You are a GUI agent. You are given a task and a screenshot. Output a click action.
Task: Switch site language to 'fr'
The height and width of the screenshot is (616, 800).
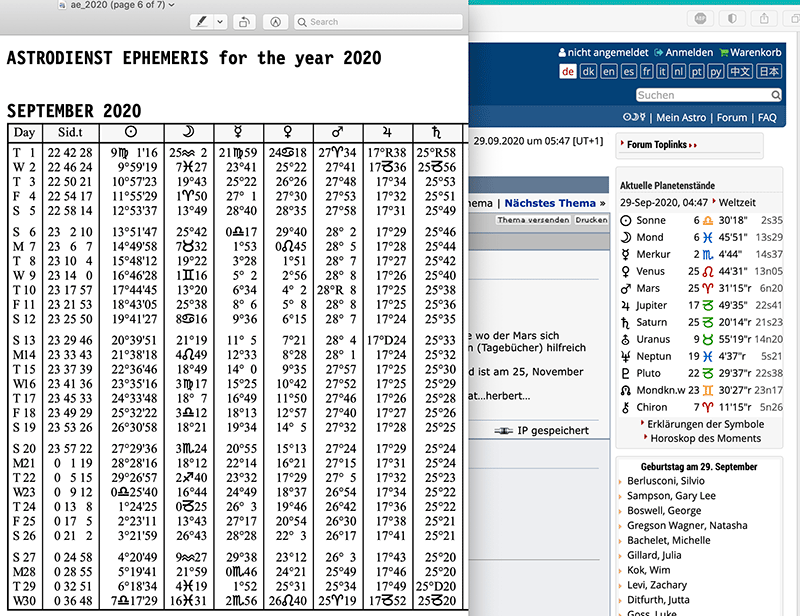pos(646,71)
